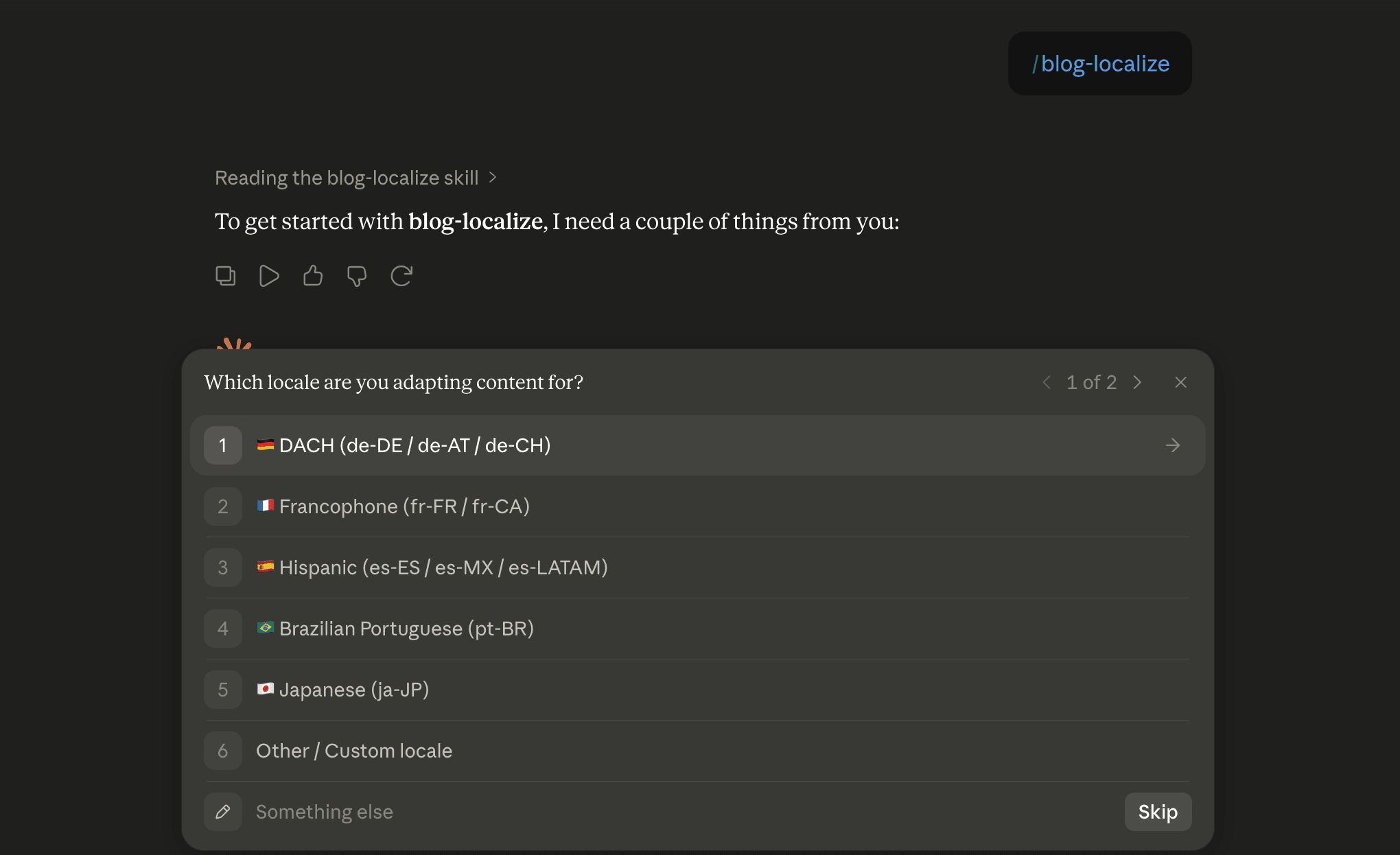Viewport: 1400px width, 855px height.
Task: Click the Spanish flag icon
Action: pos(266,567)
